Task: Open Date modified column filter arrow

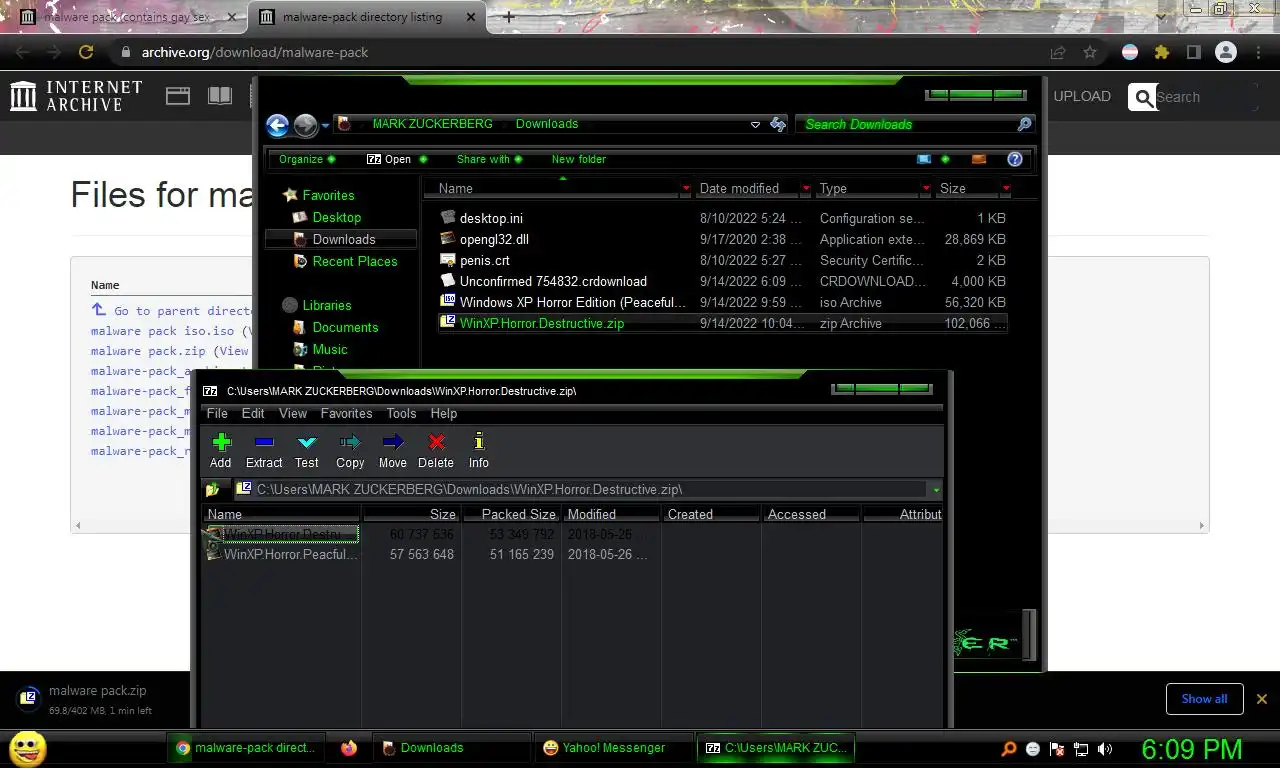Action: pos(806,188)
